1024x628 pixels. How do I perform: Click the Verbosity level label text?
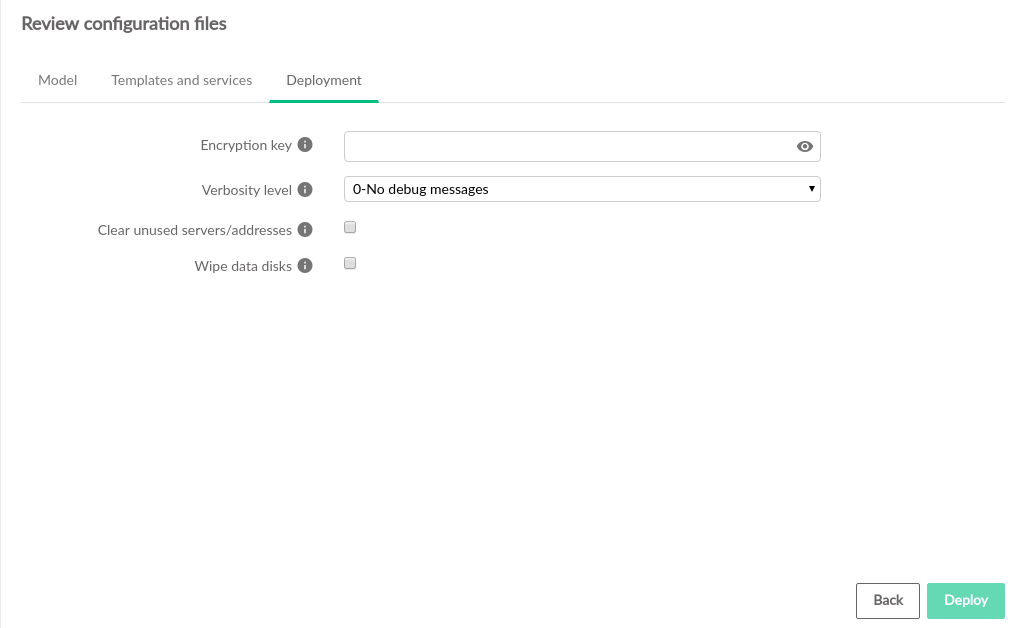point(247,189)
